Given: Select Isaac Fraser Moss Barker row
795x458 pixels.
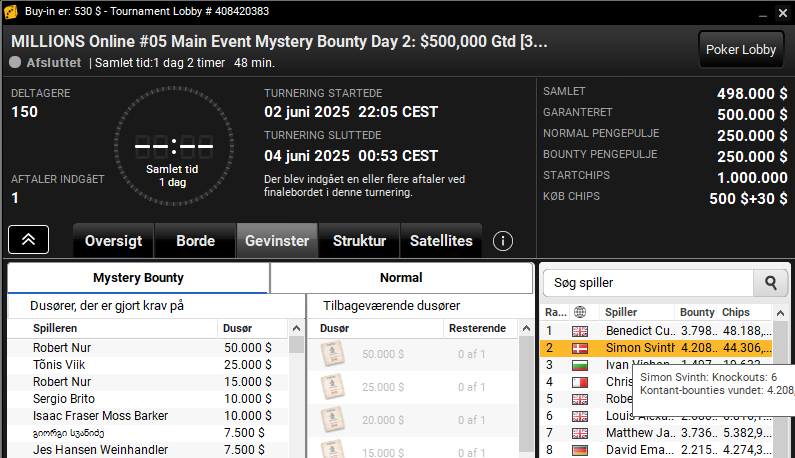Looking at the screenshot, I should click(x=148, y=416).
